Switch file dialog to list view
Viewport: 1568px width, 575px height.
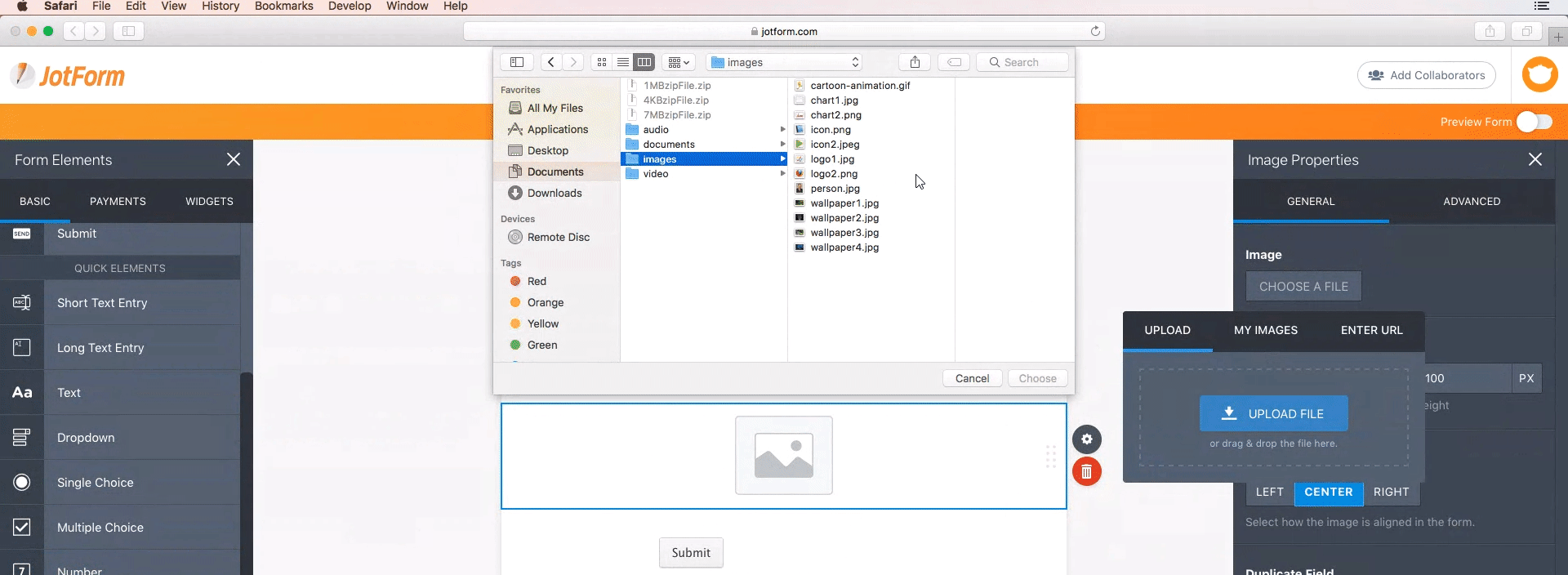pyautogui.click(x=623, y=62)
